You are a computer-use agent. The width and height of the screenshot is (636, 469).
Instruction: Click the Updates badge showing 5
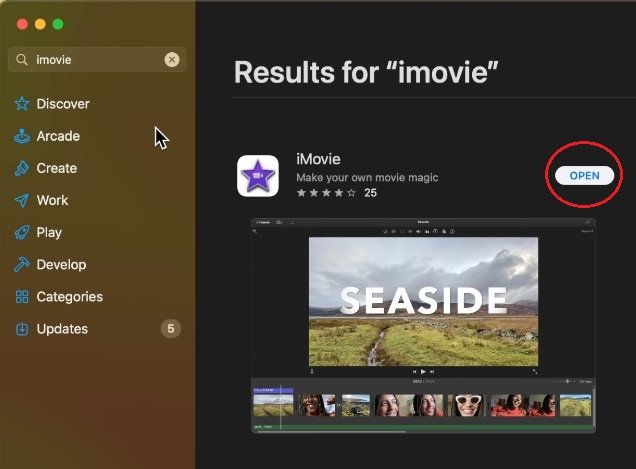171,329
